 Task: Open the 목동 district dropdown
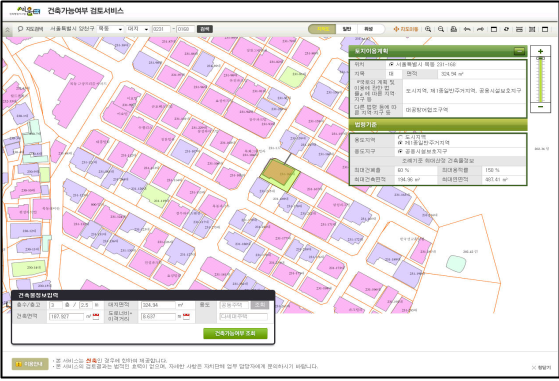(x=110, y=29)
